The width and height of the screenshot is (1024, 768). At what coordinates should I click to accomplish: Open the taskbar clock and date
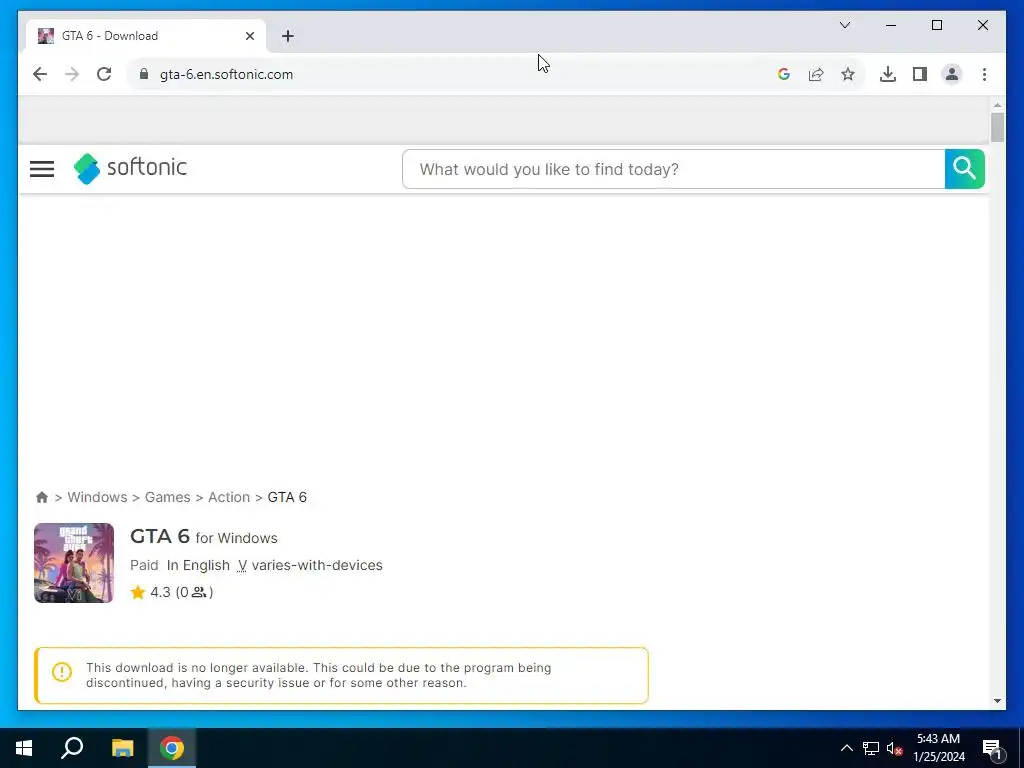point(938,748)
